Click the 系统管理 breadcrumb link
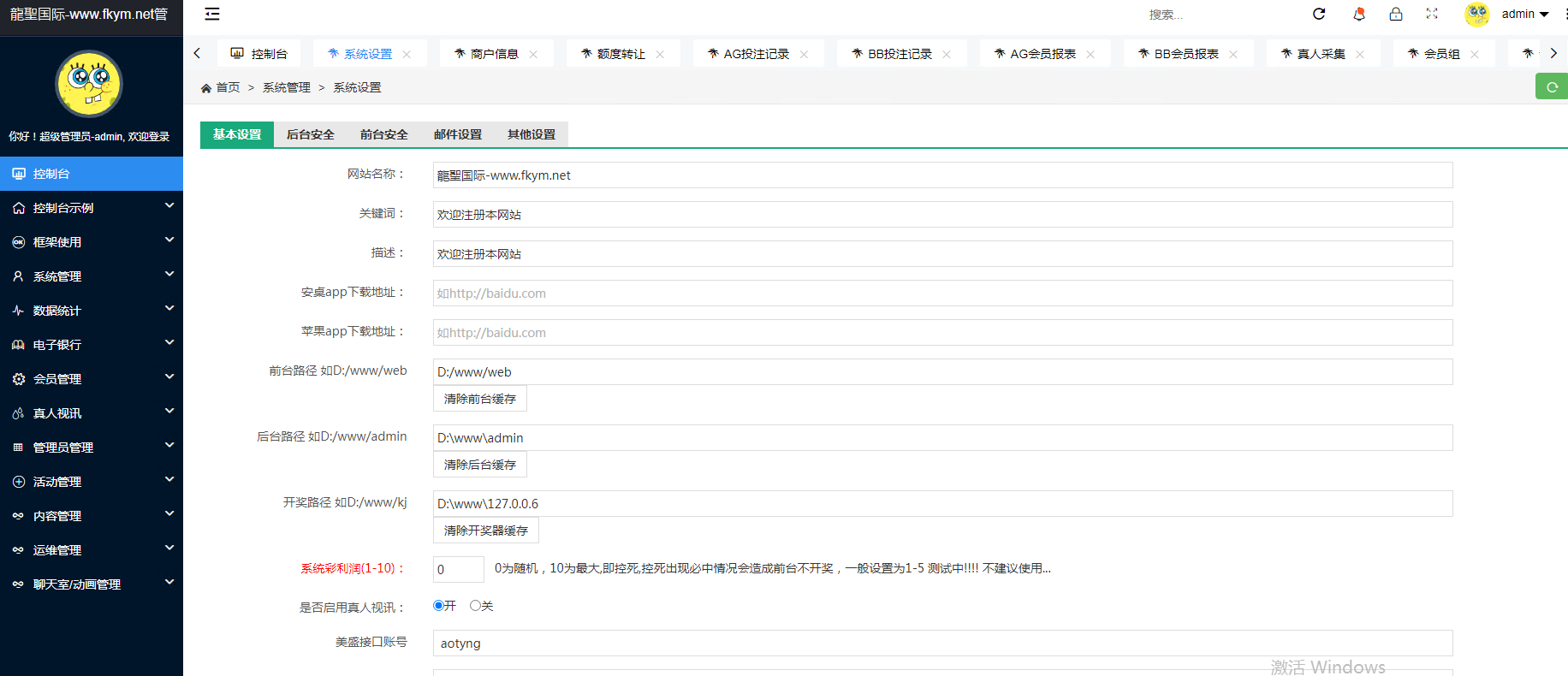The image size is (1568, 676). [287, 87]
